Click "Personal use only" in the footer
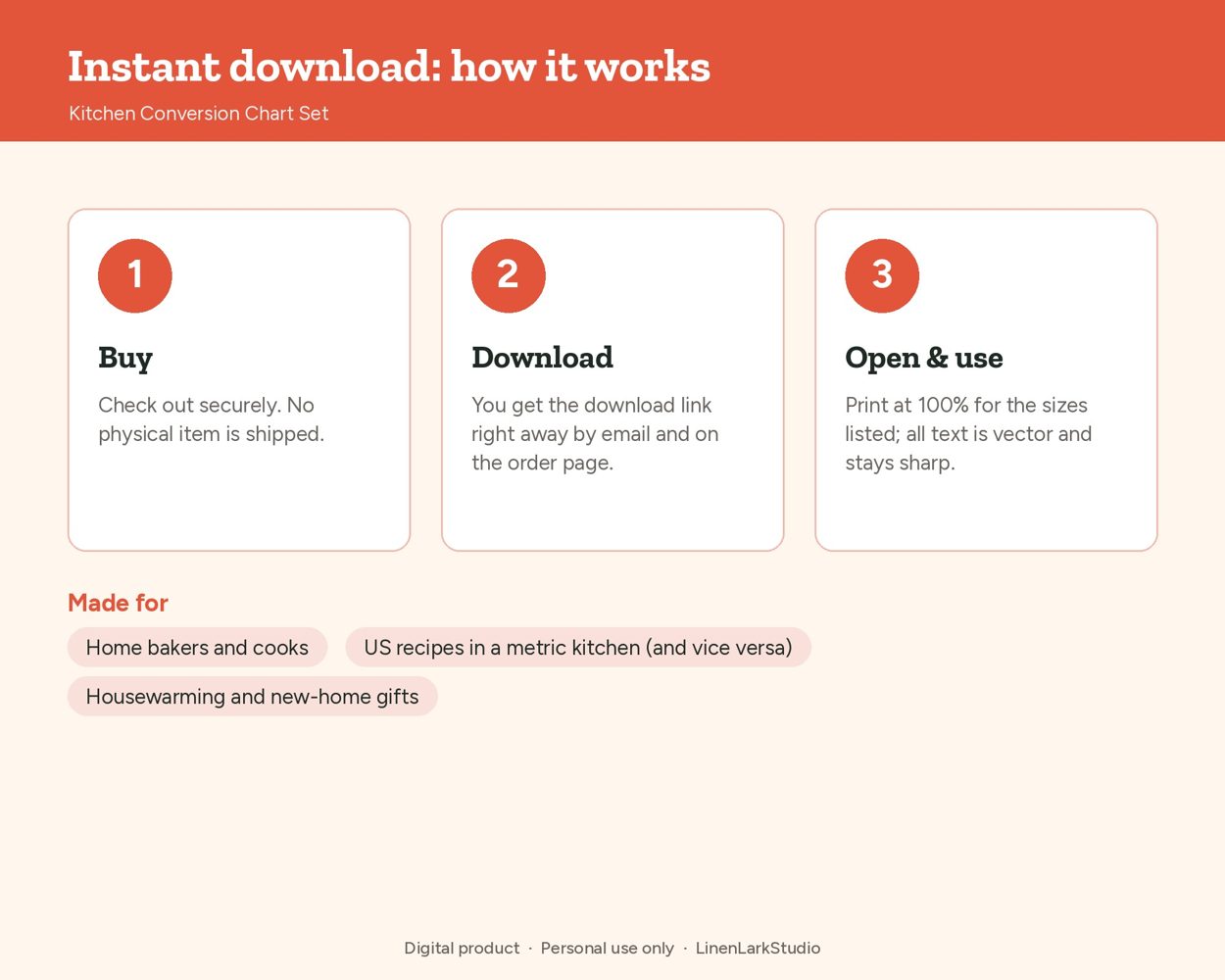Viewport: 1225px width, 980px height. [608, 948]
